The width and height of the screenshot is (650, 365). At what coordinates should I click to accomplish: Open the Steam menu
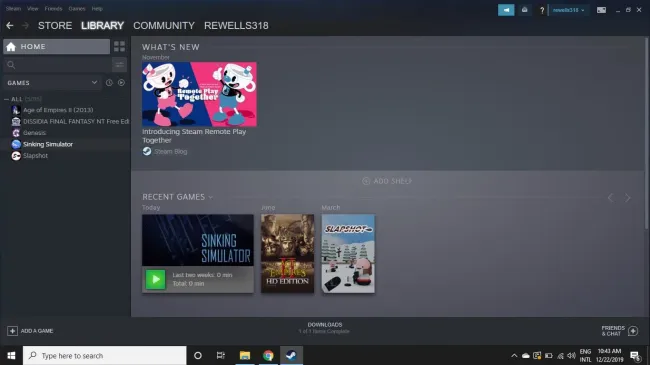point(13,8)
